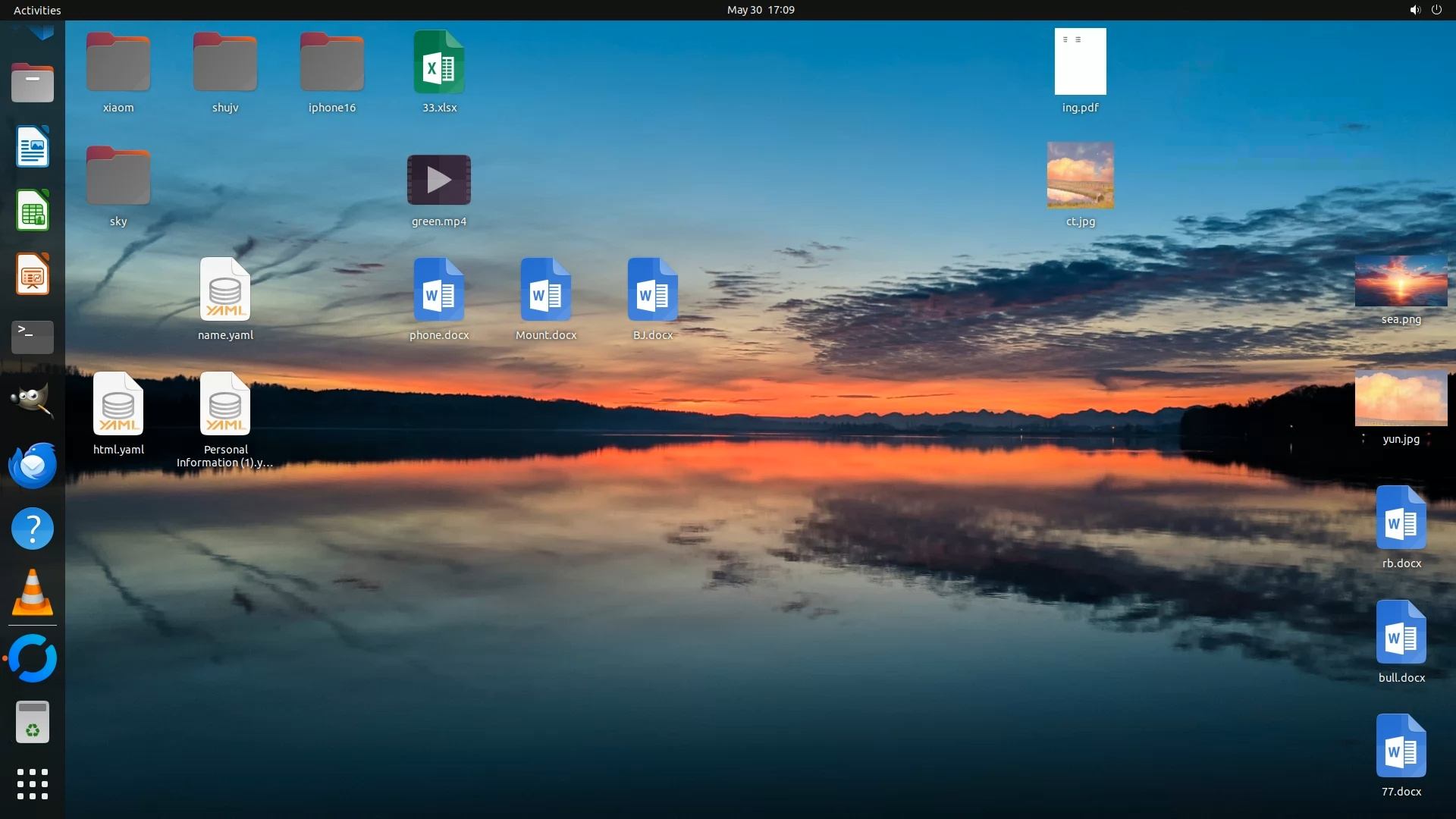Launch LibreOffice Calc from the dock

(x=33, y=210)
